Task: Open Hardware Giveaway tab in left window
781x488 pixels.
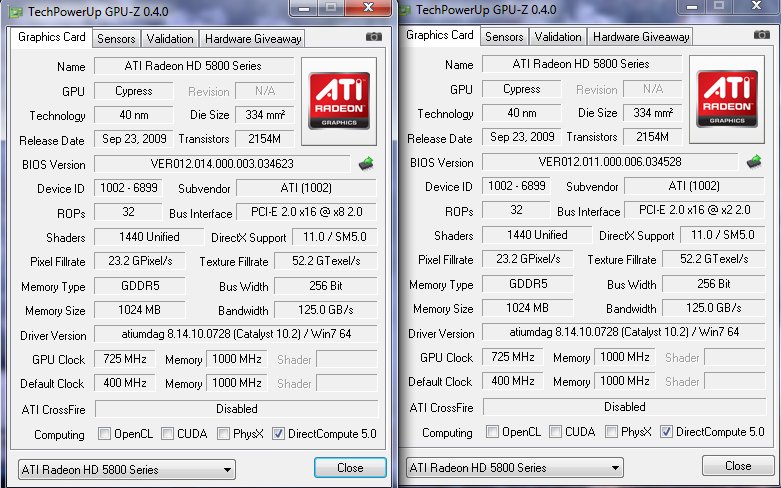Action: (253, 39)
